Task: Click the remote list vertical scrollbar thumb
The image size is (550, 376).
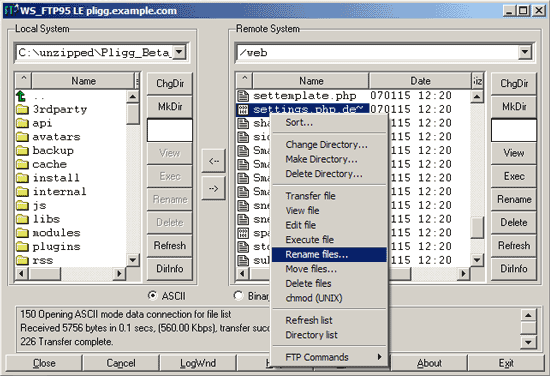Action: (x=477, y=227)
